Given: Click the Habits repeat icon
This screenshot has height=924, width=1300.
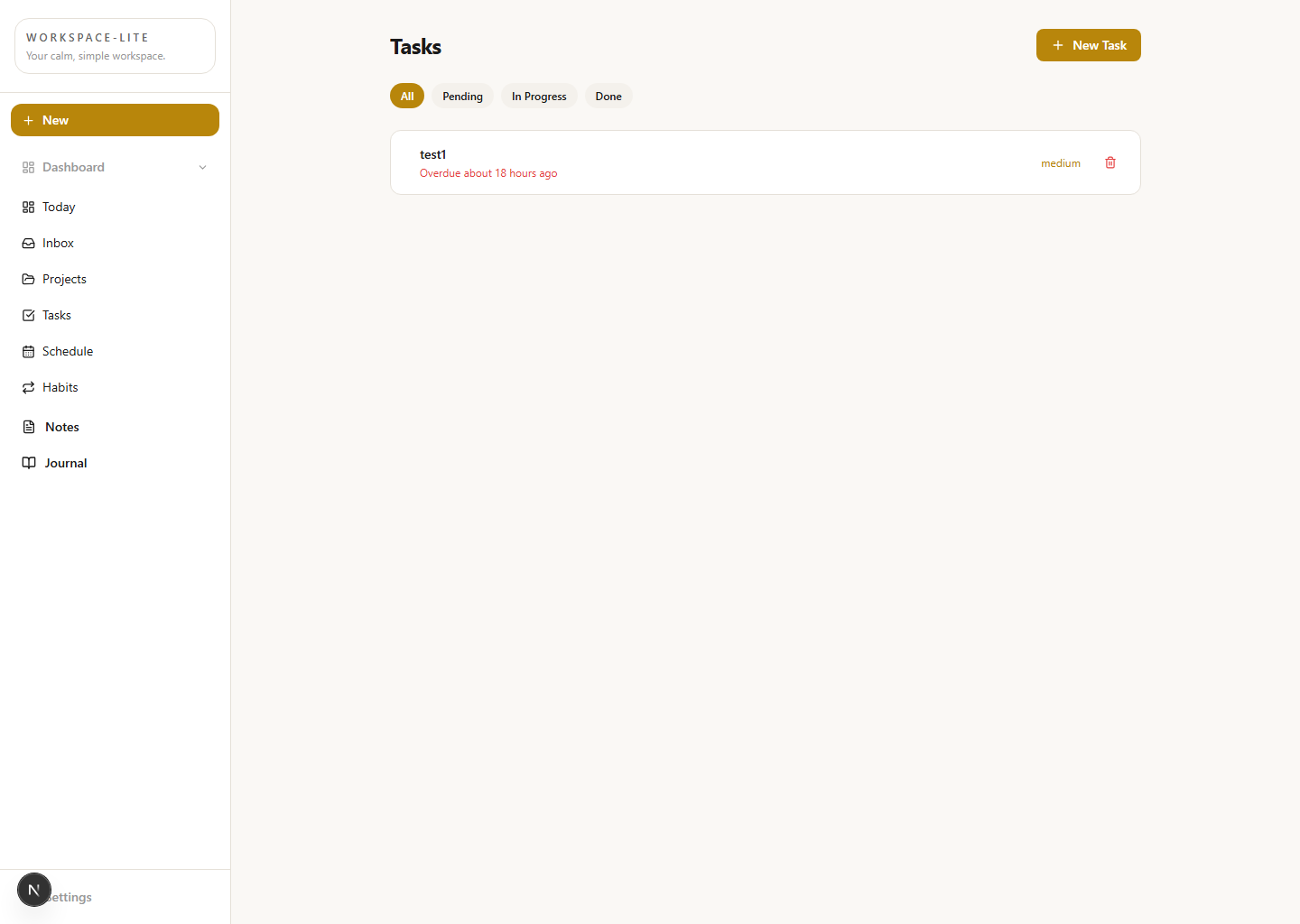Looking at the screenshot, I should 29,387.
